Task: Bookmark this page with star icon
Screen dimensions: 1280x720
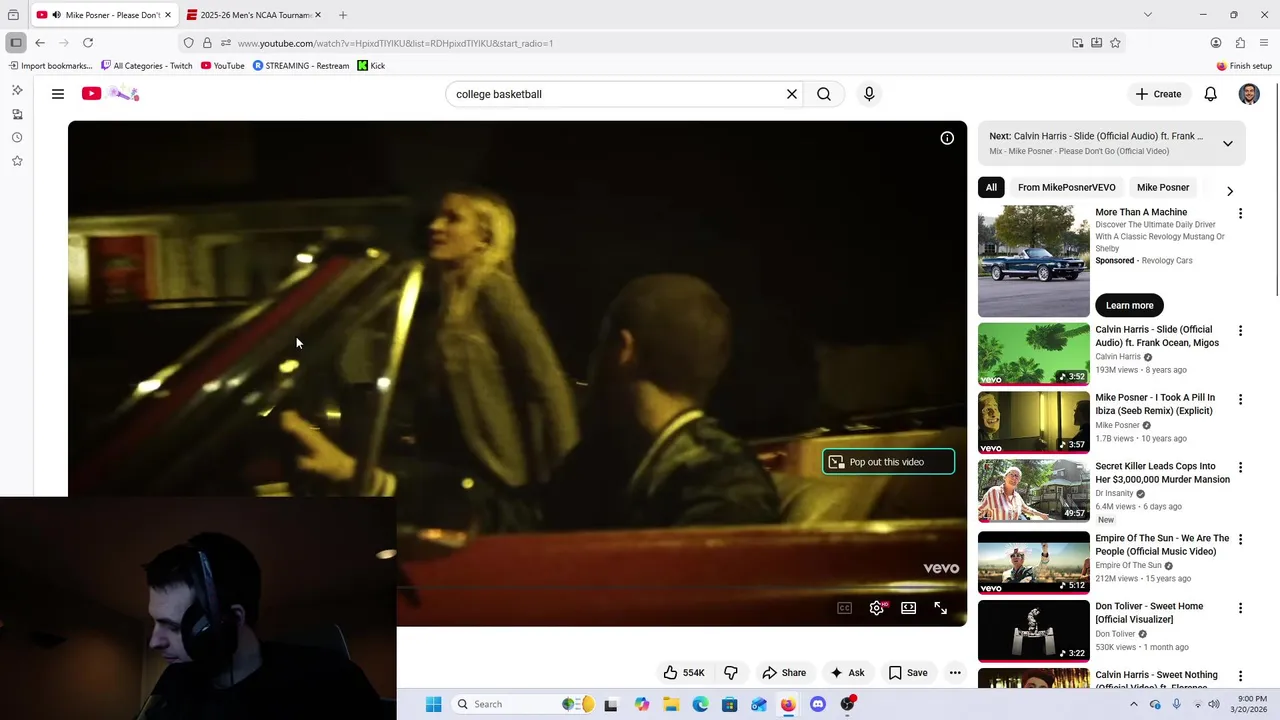Action: coord(1115,43)
